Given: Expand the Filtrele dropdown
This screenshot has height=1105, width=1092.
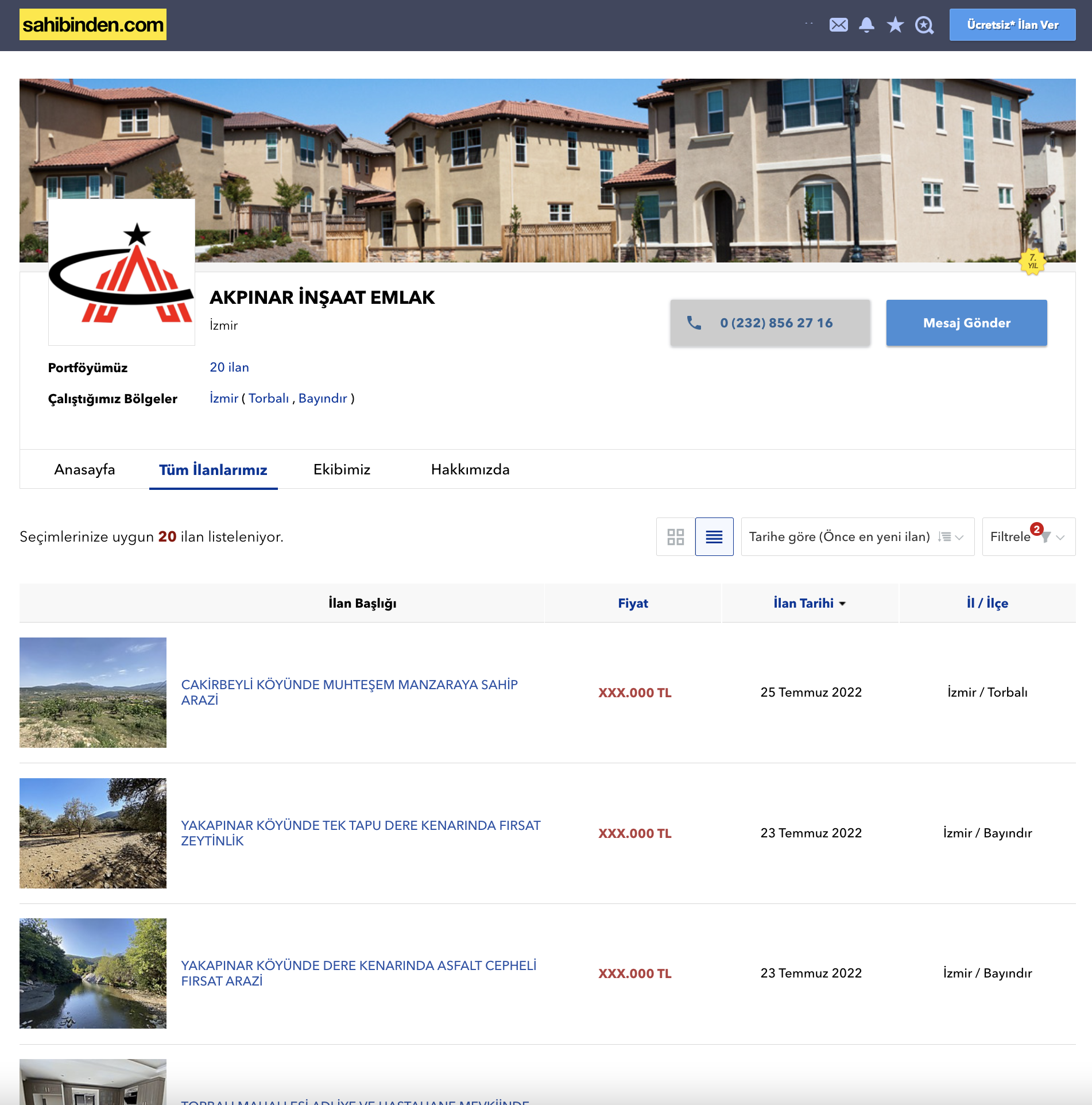Looking at the screenshot, I should pos(1028,536).
